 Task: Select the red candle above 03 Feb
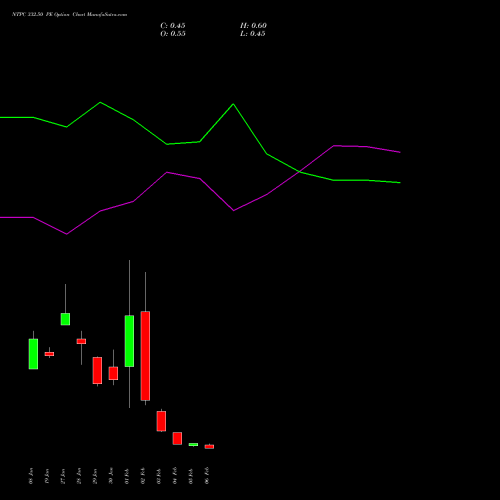(x=161, y=421)
